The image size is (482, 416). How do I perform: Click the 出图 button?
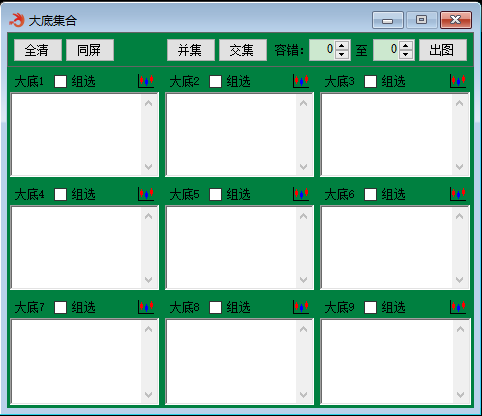click(443, 50)
